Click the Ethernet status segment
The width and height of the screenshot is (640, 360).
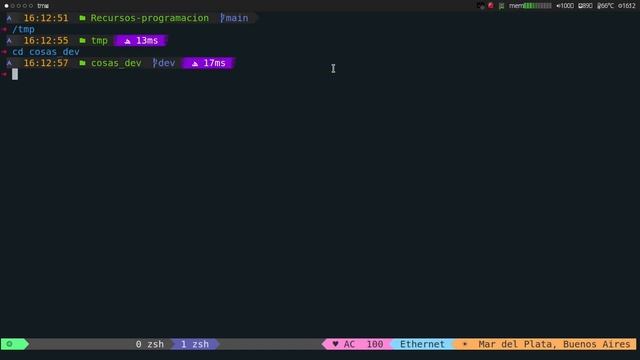tap(422, 344)
